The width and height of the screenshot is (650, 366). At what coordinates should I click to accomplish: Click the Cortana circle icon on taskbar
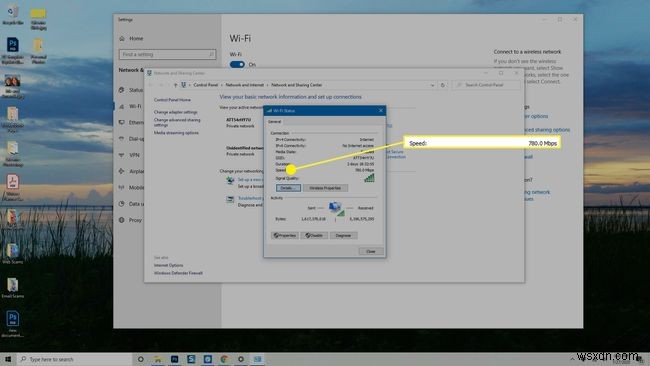tap(141, 359)
